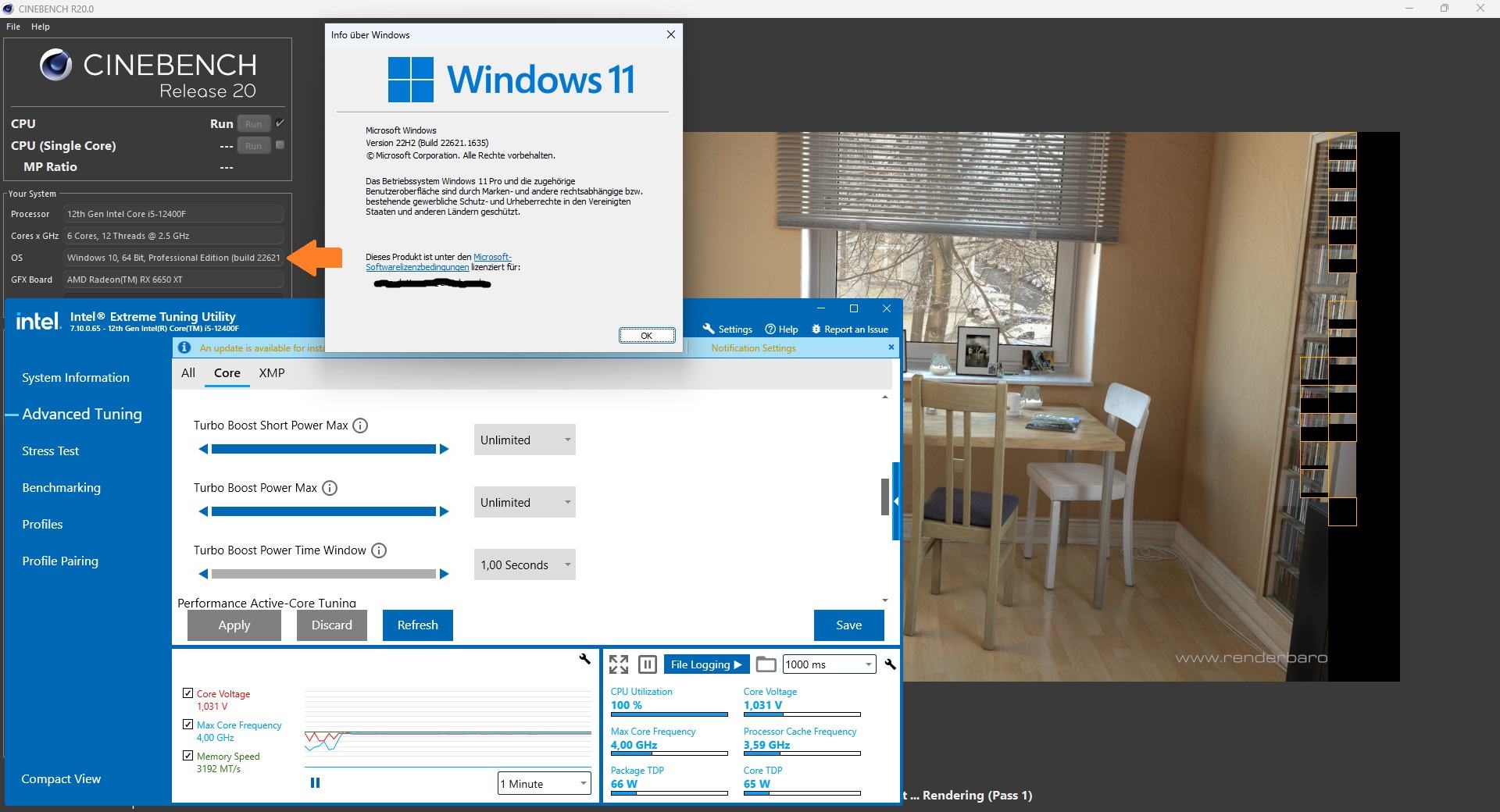Close the Info über Windows dialog
This screenshot has height=812, width=1500.
tap(670, 34)
